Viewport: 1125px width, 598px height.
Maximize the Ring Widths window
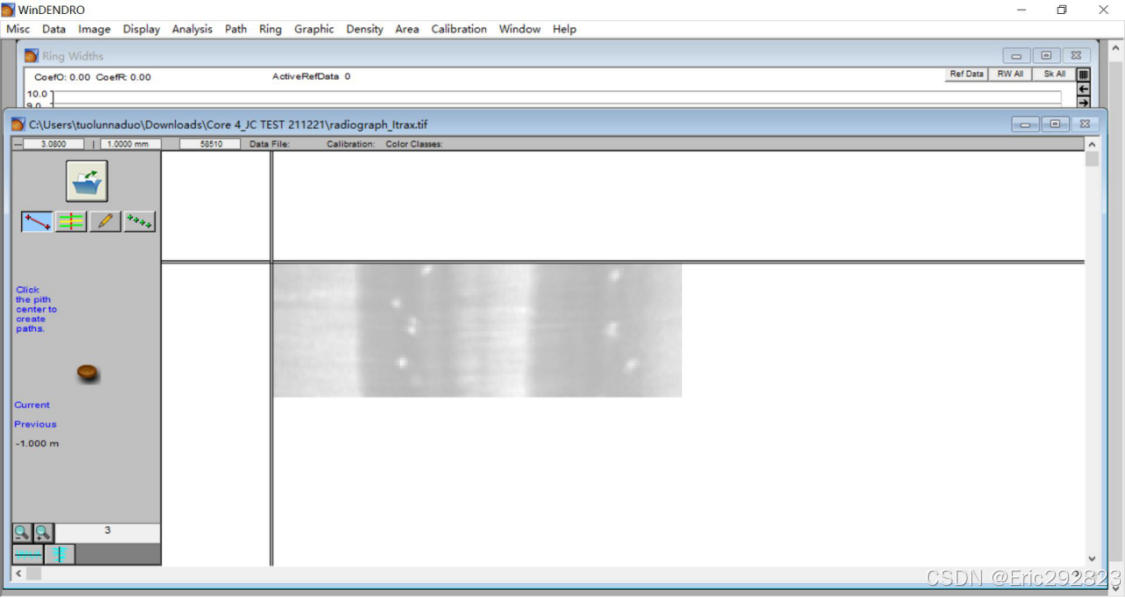[1046, 55]
